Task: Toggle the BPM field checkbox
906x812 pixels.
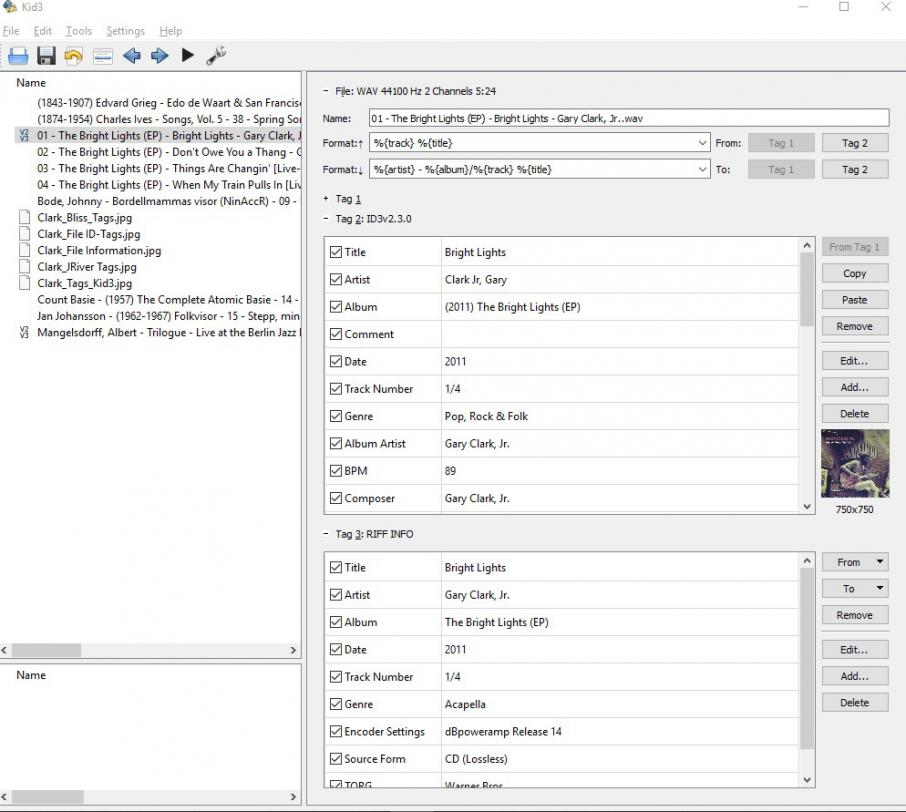Action: (x=336, y=470)
